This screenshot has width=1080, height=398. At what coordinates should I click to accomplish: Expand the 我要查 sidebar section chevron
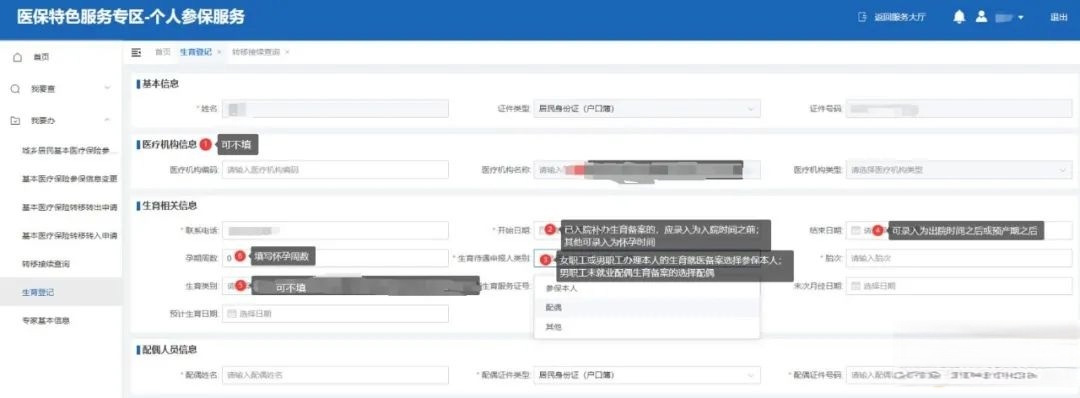tap(107, 89)
